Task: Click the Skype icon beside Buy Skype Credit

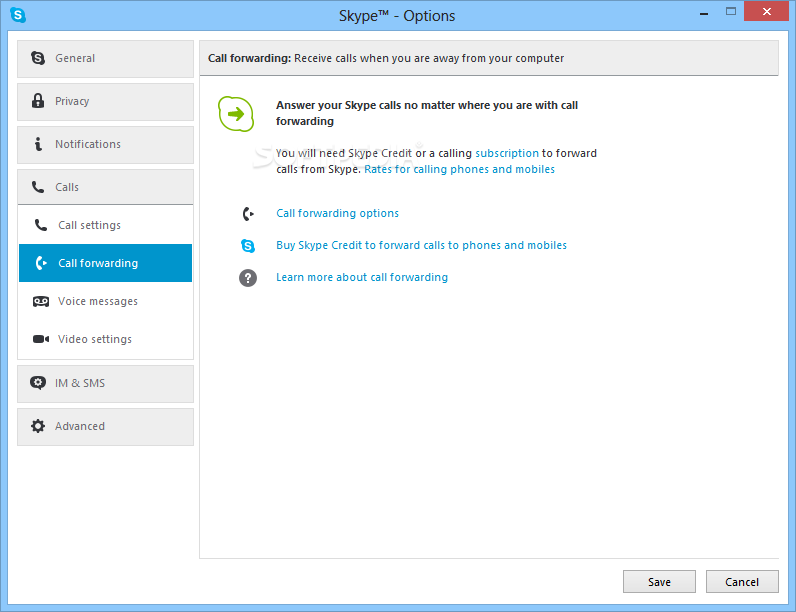Action: [x=248, y=246]
